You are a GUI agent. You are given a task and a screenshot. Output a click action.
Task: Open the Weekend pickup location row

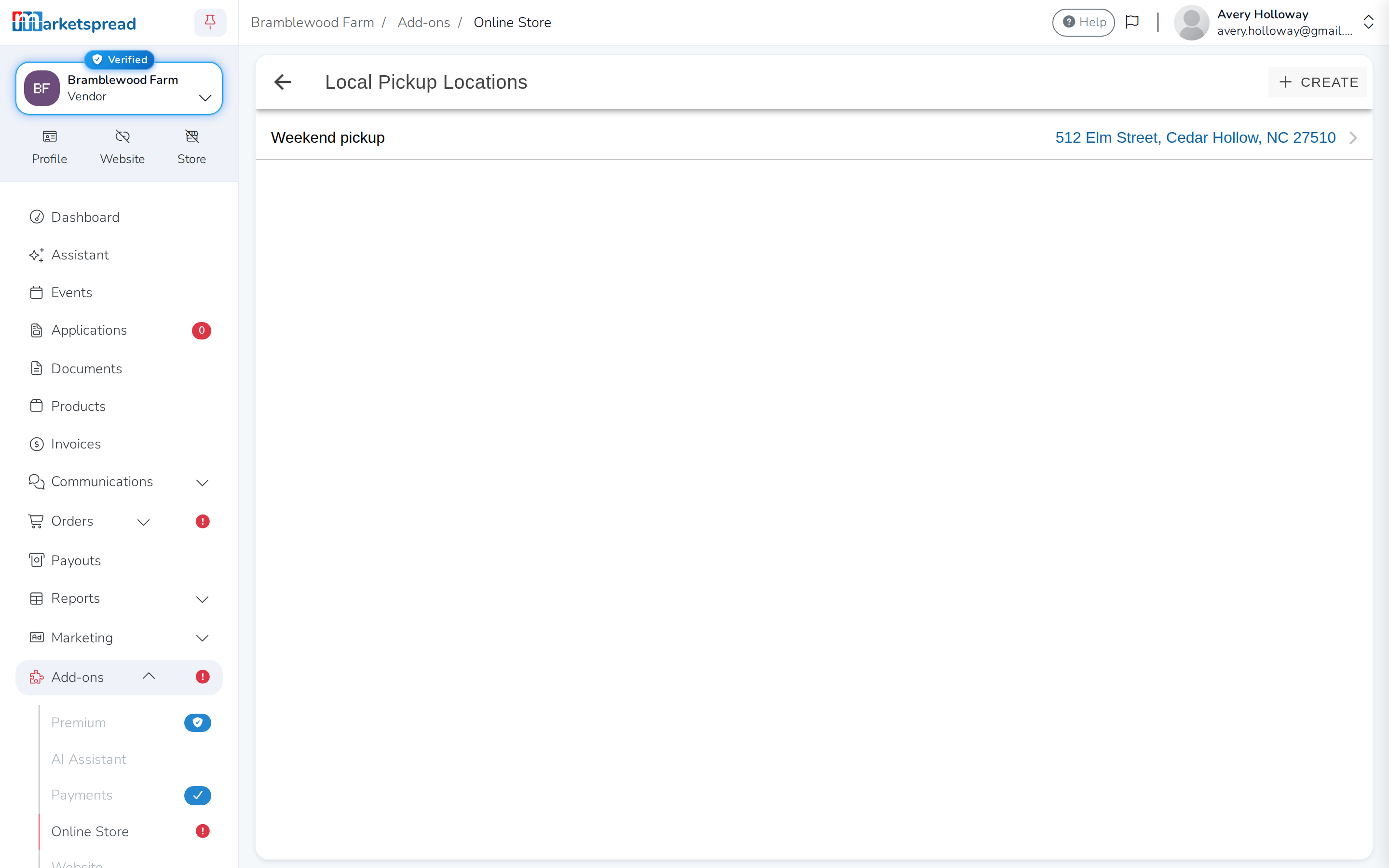814,138
